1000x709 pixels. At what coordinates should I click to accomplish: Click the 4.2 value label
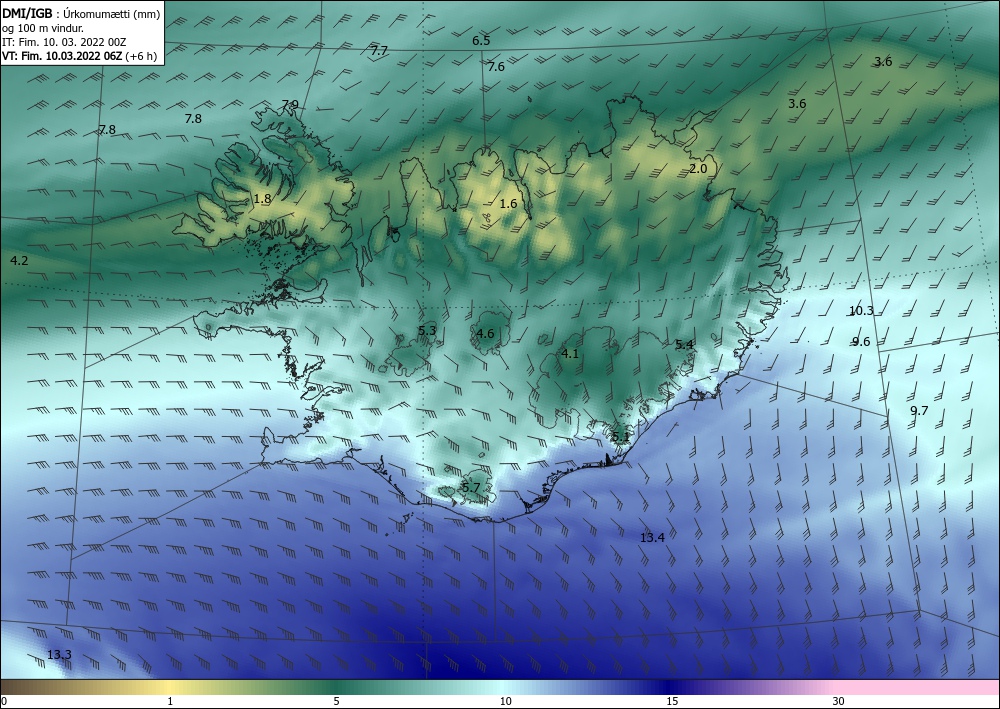[x=20, y=260]
